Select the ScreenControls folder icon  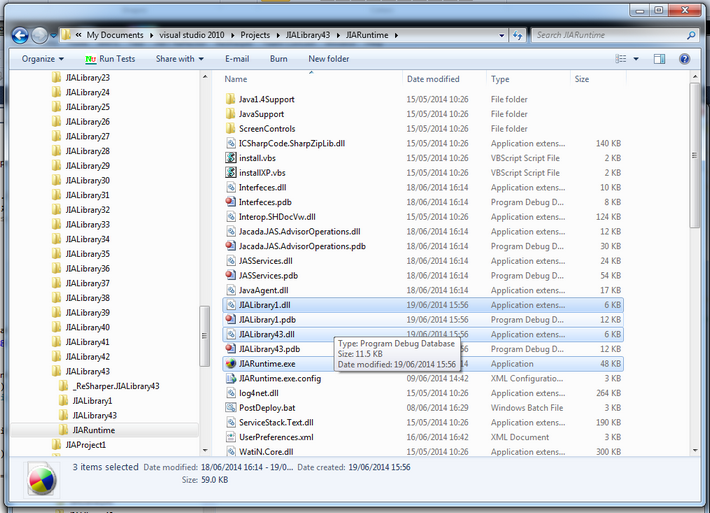point(230,129)
